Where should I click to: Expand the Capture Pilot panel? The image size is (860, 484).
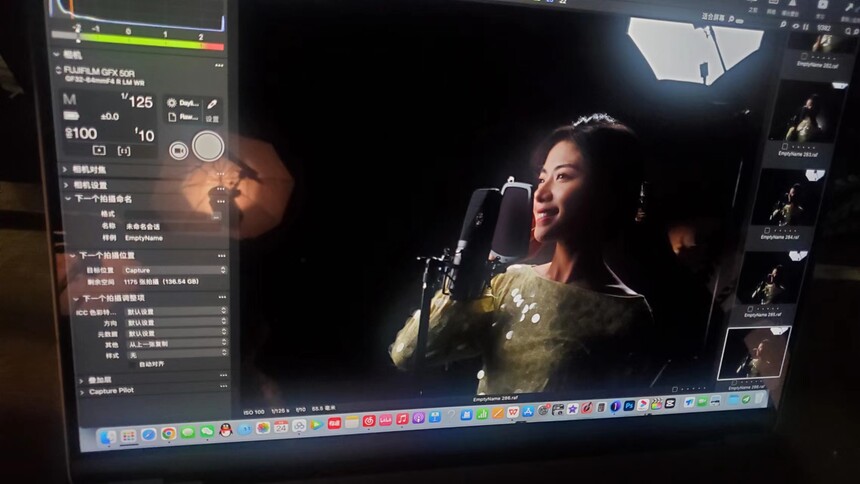coord(82,392)
